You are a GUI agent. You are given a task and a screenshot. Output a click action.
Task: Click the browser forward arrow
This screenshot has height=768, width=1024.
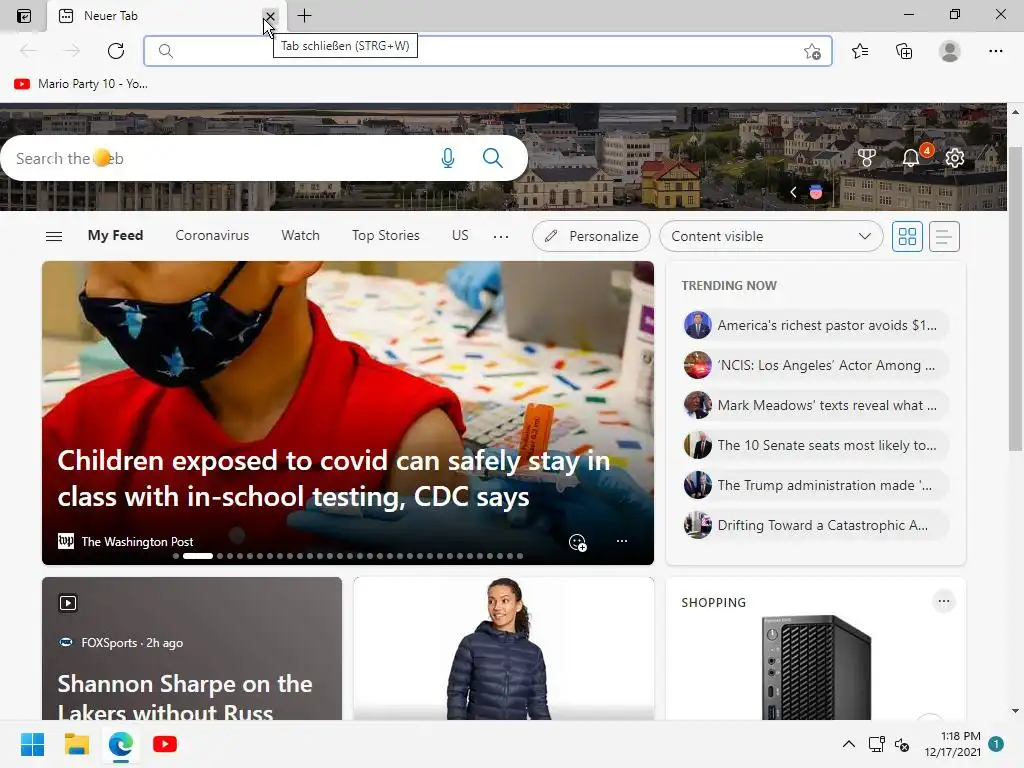tap(72, 51)
